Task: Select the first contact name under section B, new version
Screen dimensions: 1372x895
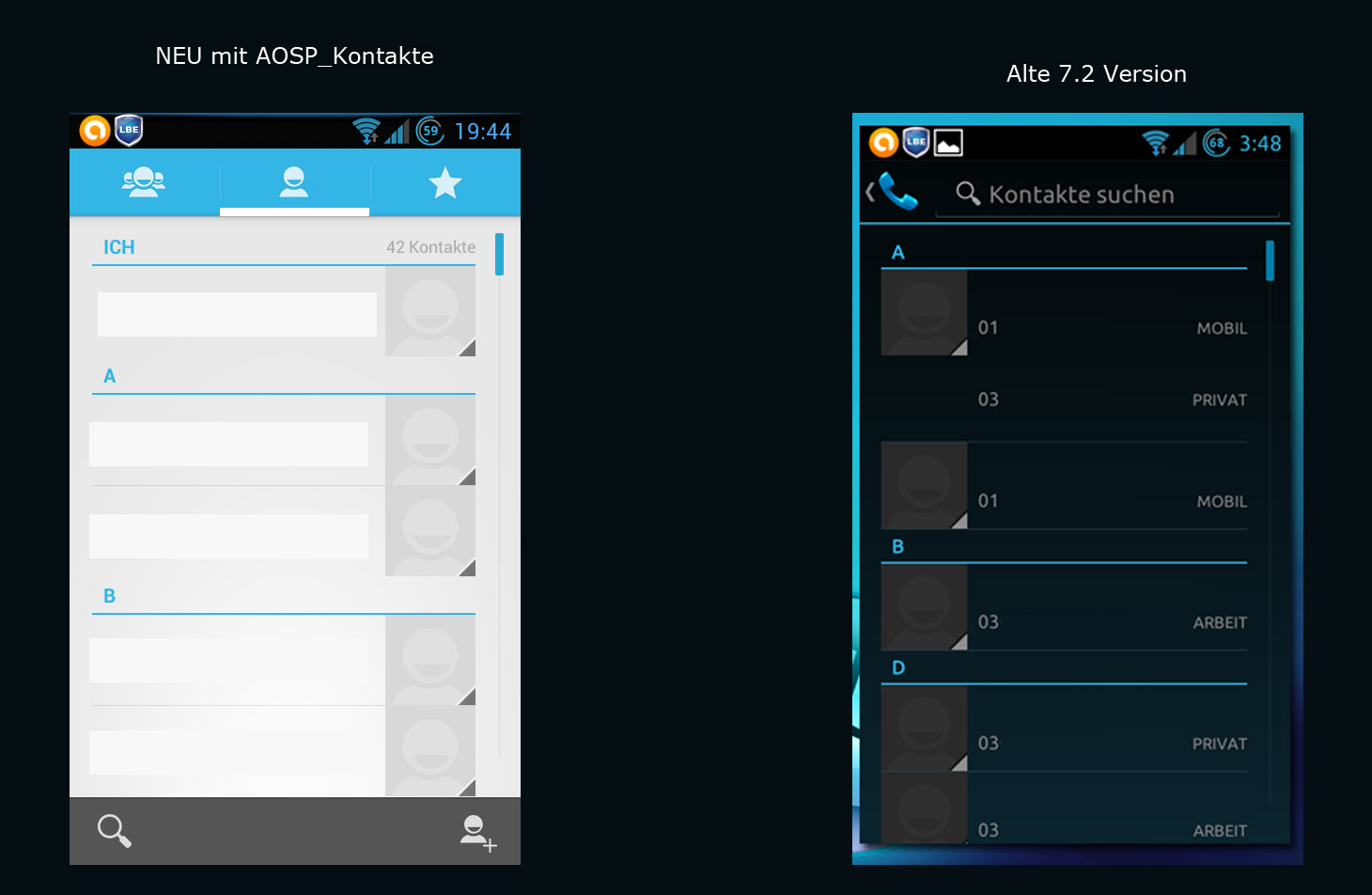Action: click(x=228, y=660)
